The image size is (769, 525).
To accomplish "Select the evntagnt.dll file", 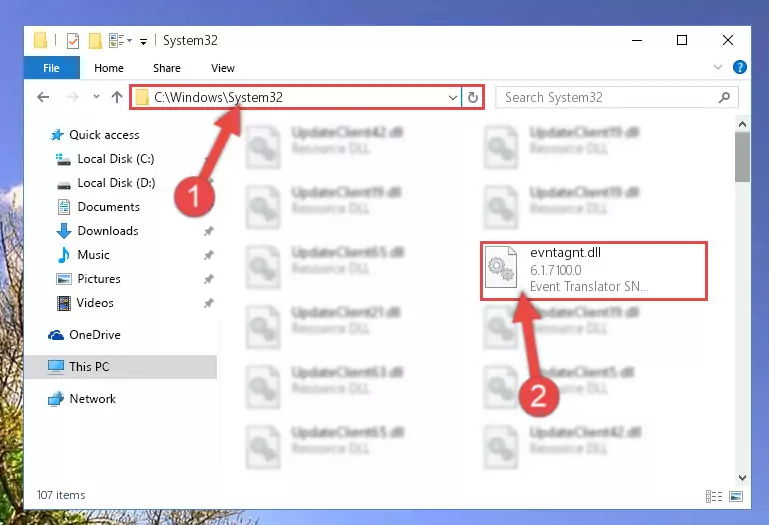I will click(593, 270).
